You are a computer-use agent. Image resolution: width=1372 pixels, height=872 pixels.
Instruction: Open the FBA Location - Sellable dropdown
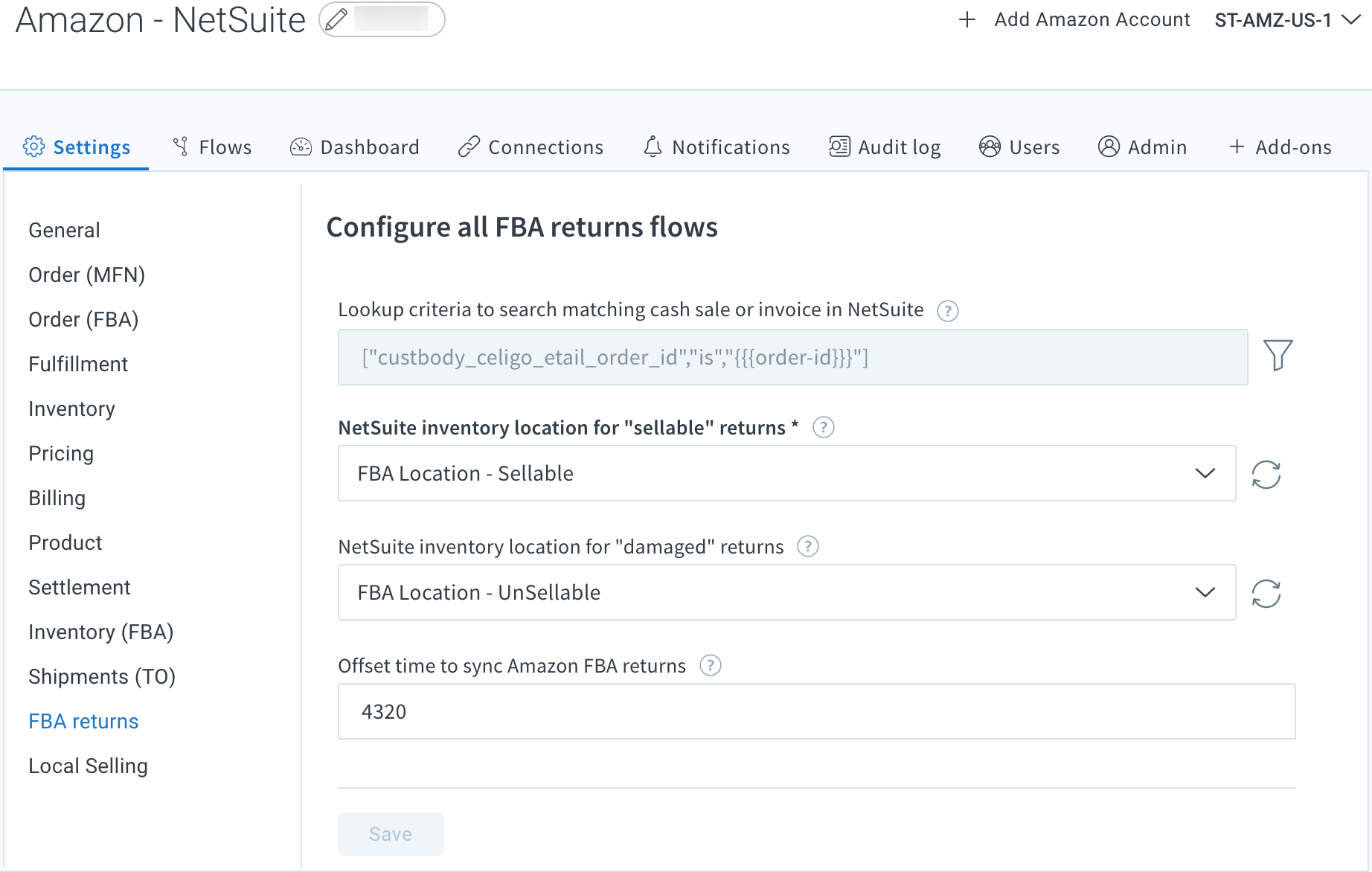tap(787, 473)
